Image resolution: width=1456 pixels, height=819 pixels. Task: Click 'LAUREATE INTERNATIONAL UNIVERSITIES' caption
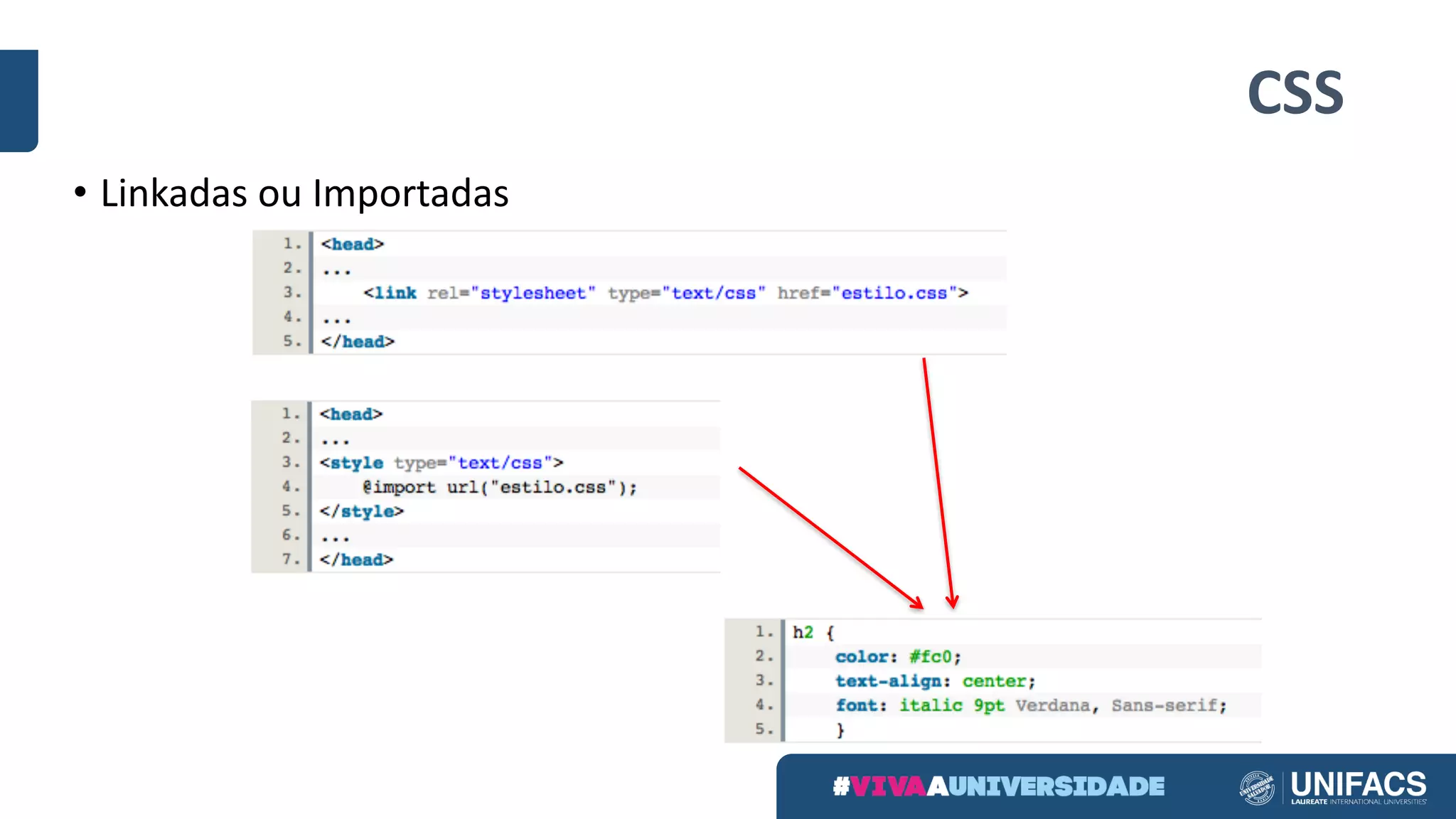1359,802
